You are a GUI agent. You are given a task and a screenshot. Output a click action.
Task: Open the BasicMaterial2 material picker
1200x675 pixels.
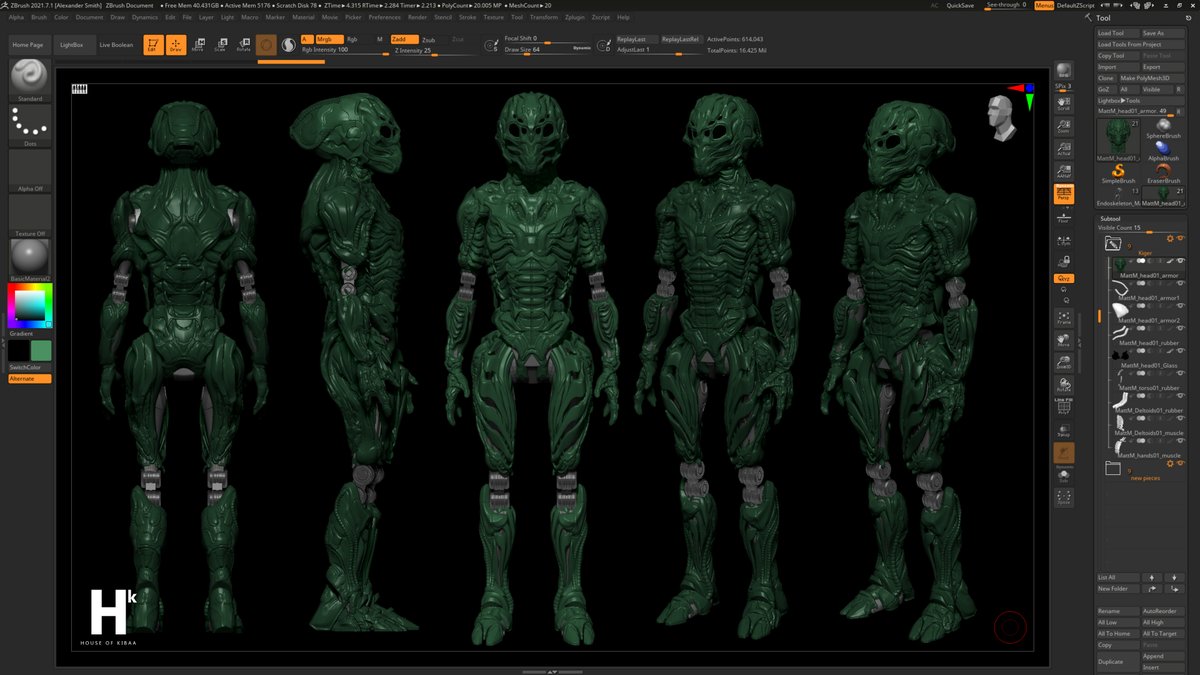point(30,260)
